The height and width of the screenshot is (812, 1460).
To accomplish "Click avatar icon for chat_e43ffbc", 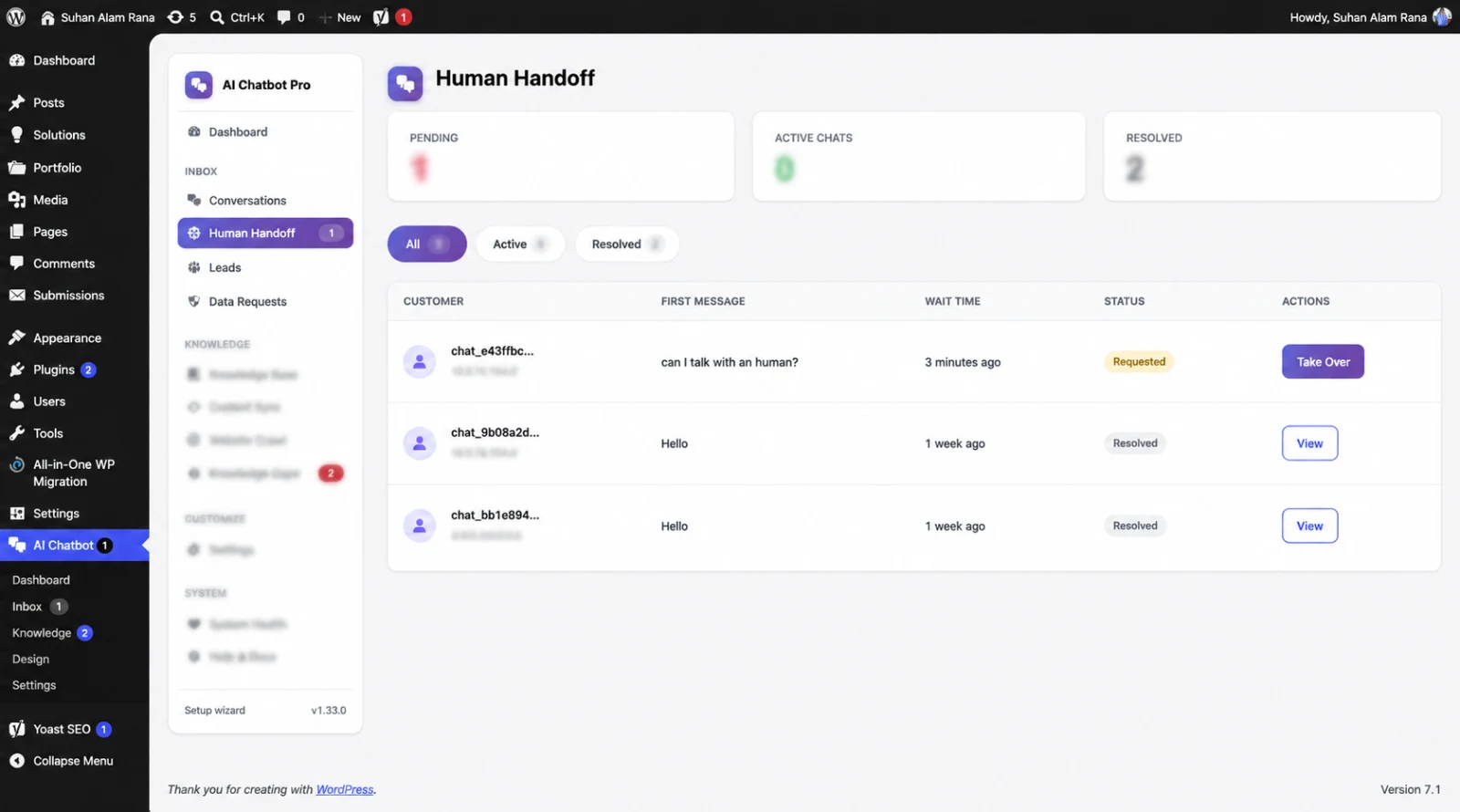I will (x=420, y=362).
